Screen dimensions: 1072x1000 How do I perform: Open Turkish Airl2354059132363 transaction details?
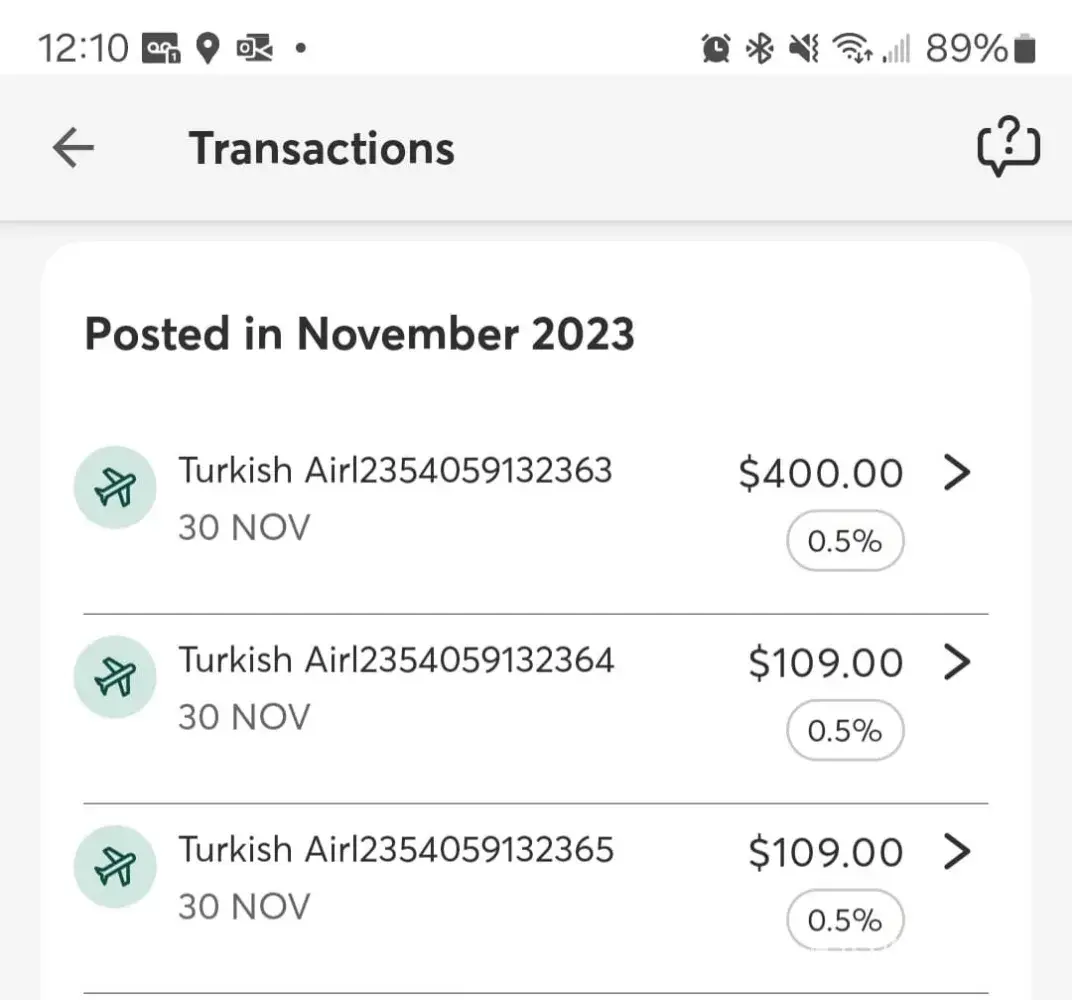coord(395,470)
